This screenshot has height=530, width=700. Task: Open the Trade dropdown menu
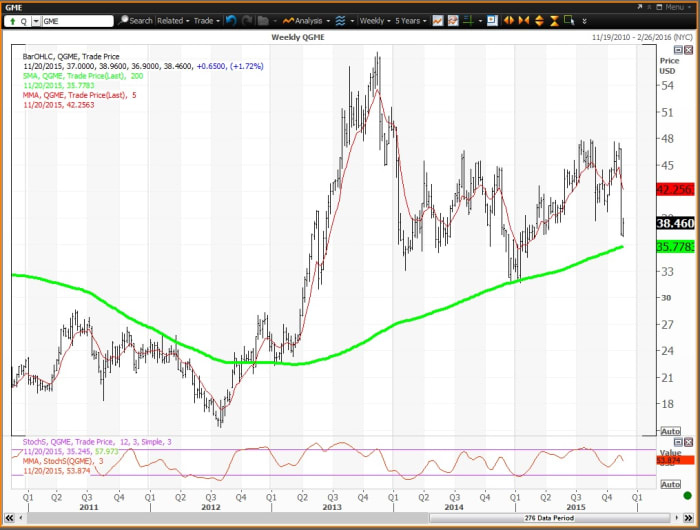coord(207,20)
